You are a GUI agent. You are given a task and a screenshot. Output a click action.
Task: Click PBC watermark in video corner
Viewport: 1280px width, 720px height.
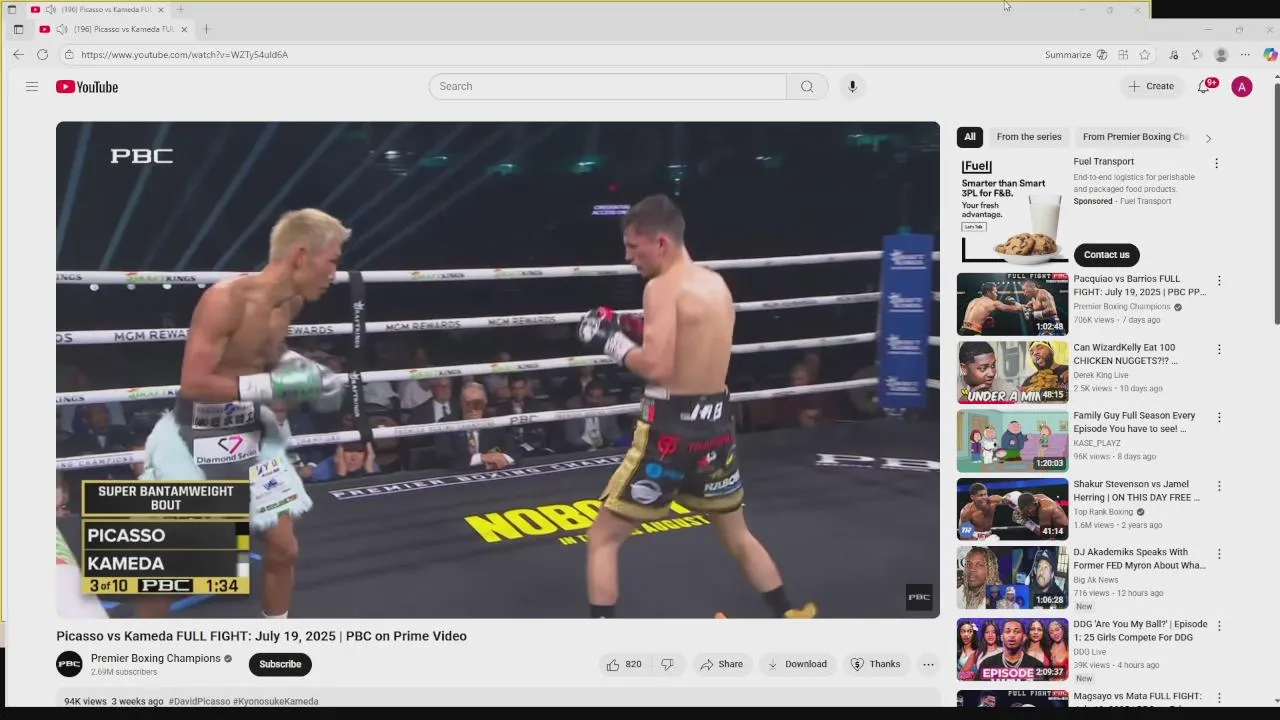[x=919, y=597]
